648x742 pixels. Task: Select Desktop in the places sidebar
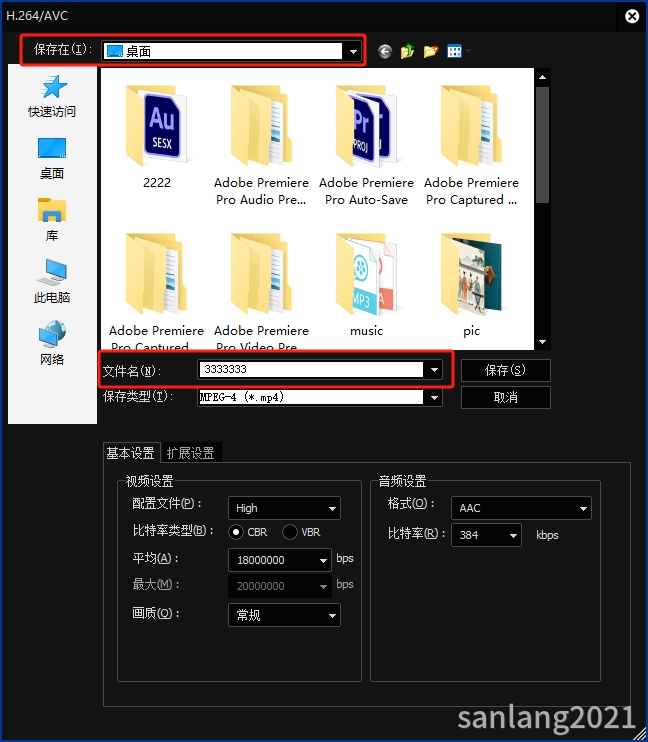tap(52, 158)
